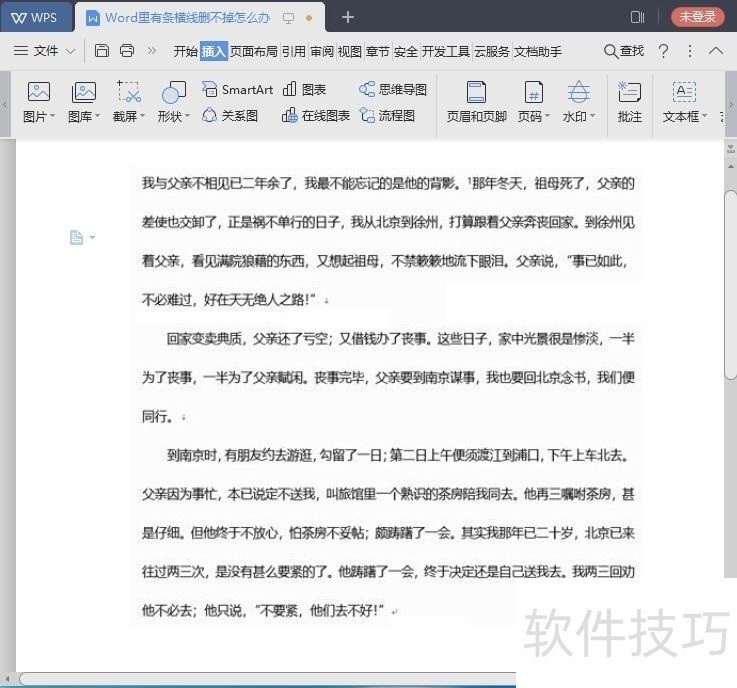Click the WPS home logo tab
Viewport: 737px width, 688px height.
tap(35, 17)
